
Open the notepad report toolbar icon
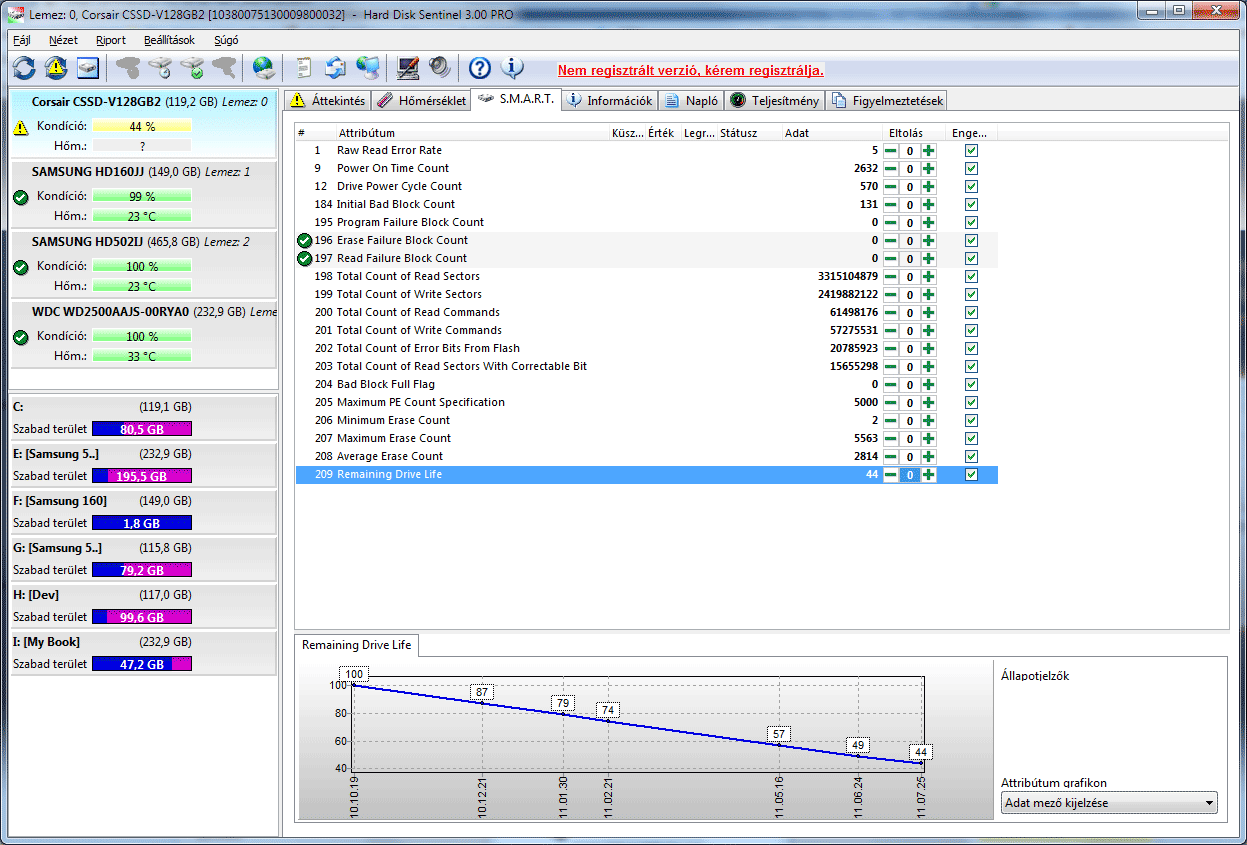(303, 68)
